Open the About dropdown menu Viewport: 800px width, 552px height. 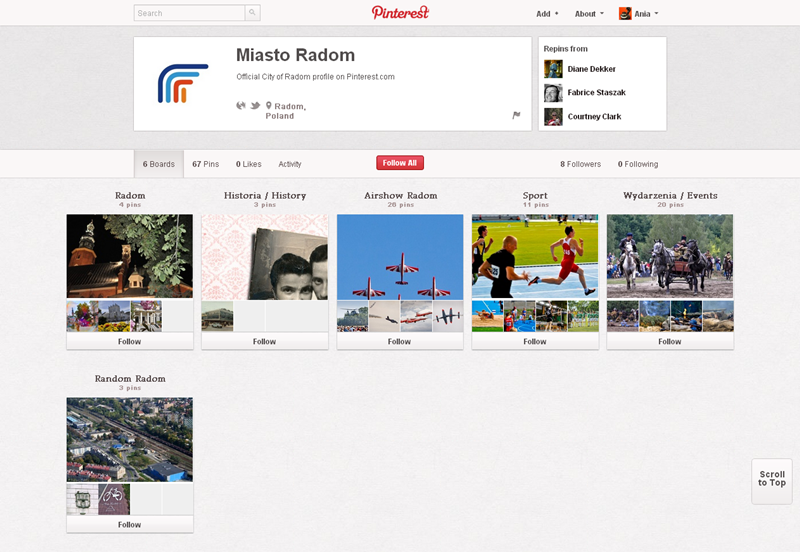(x=589, y=14)
